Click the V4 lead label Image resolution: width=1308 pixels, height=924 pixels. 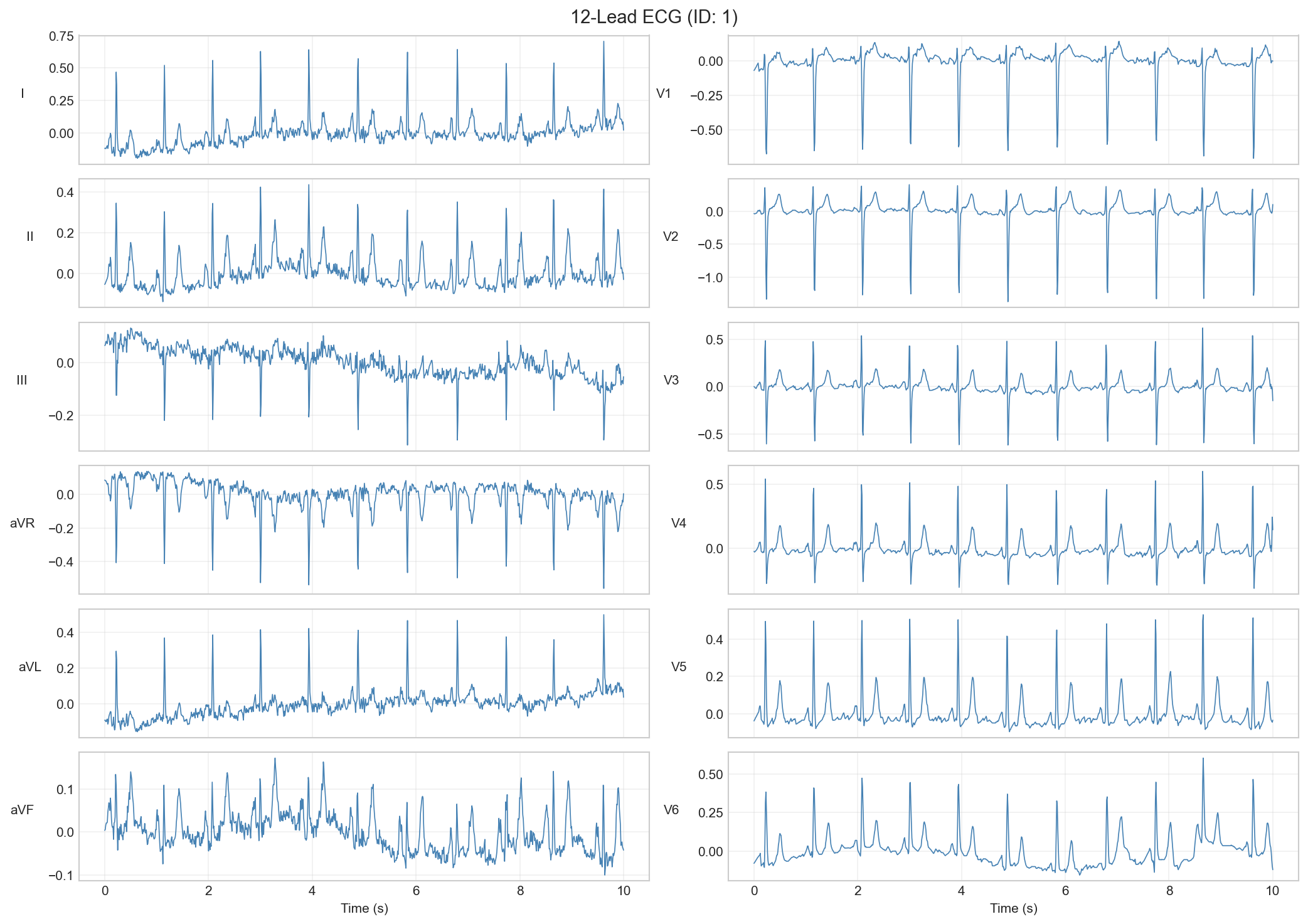click(x=678, y=524)
